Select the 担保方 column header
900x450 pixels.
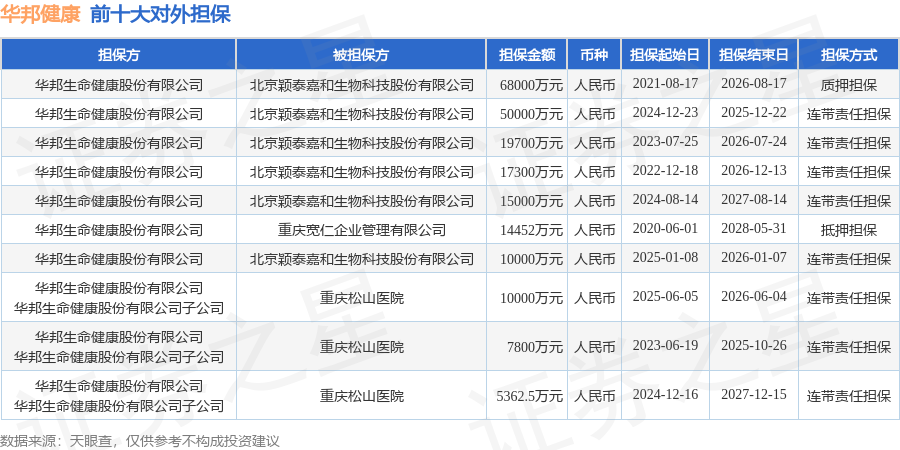[x=119, y=55]
